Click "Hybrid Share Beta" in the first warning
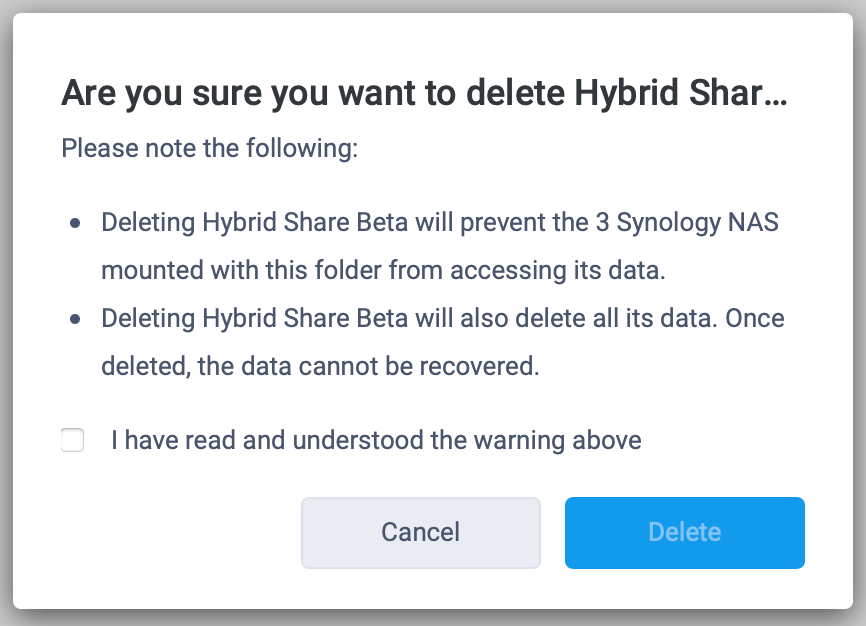 (x=304, y=222)
